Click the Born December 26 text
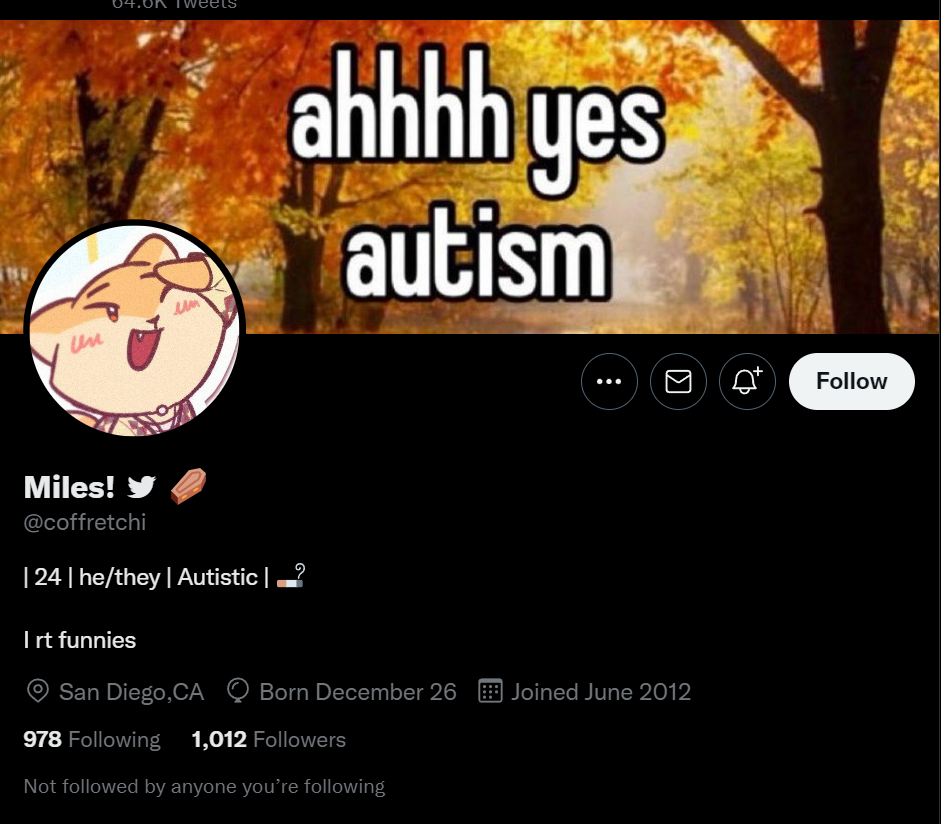The image size is (941, 824). (x=358, y=692)
